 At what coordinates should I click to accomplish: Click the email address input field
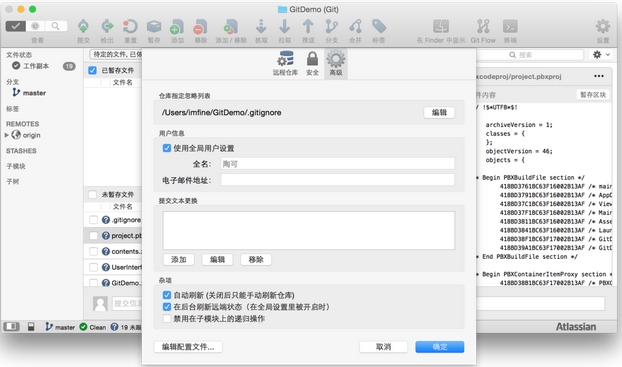click(338, 180)
